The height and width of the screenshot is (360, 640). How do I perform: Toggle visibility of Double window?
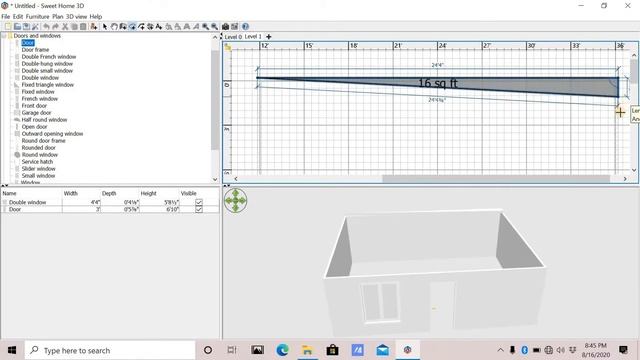click(x=199, y=202)
